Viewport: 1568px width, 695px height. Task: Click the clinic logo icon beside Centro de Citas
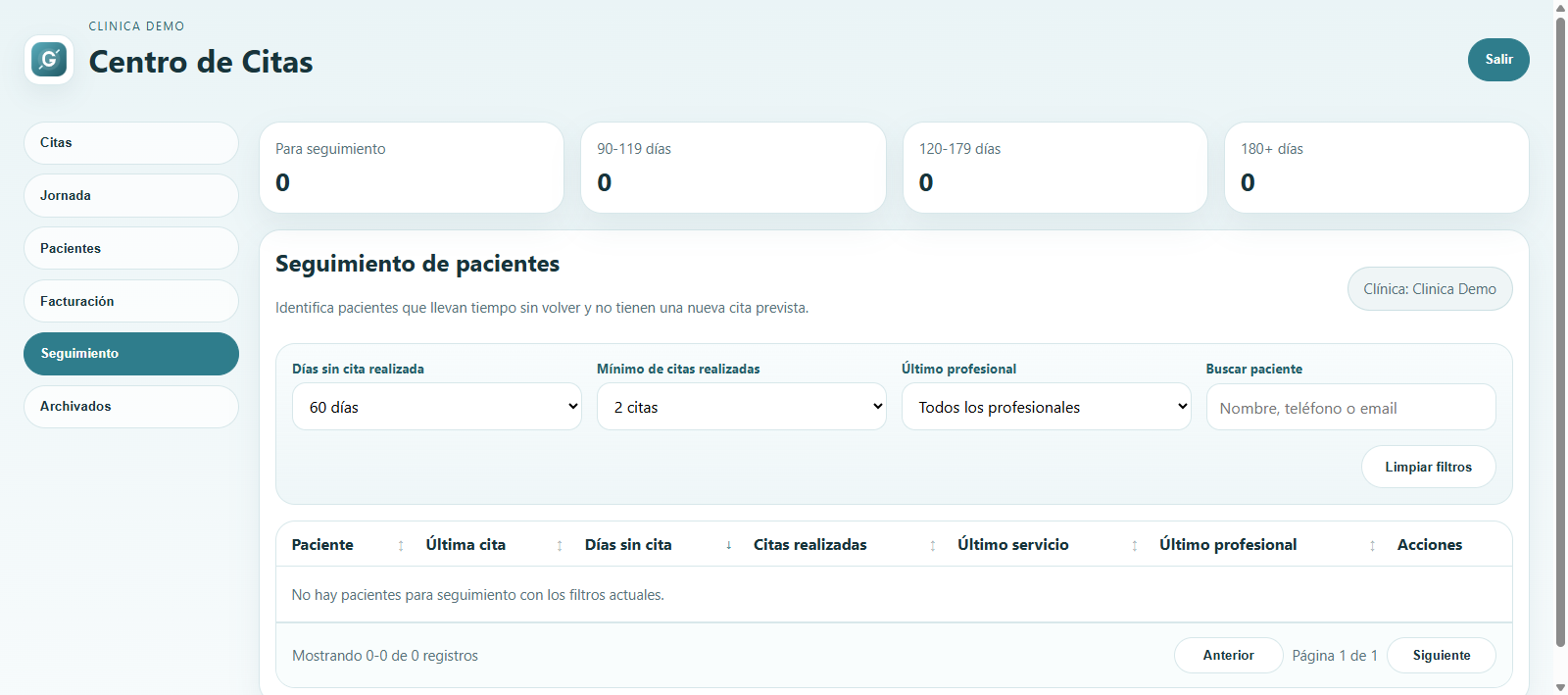click(49, 60)
